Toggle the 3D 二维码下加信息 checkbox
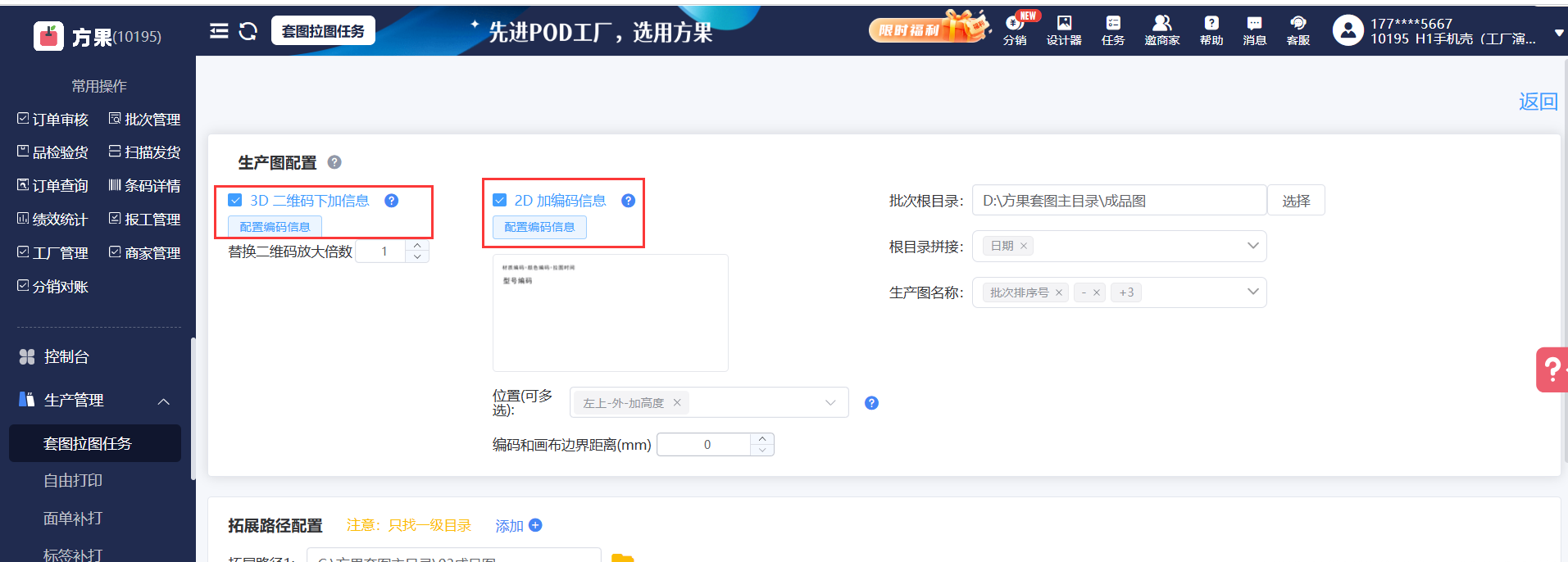 click(x=235, y=201)
